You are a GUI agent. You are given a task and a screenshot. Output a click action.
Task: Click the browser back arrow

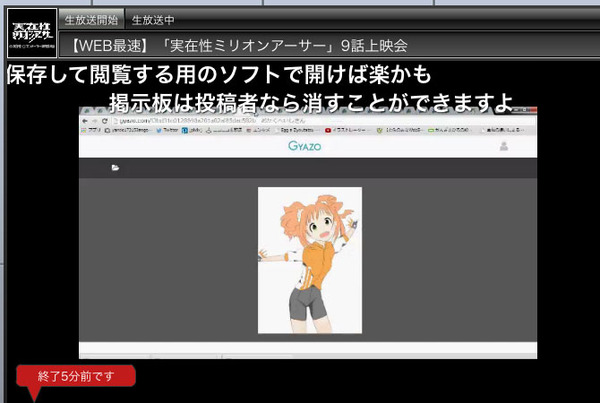click(x=85, y=121)
